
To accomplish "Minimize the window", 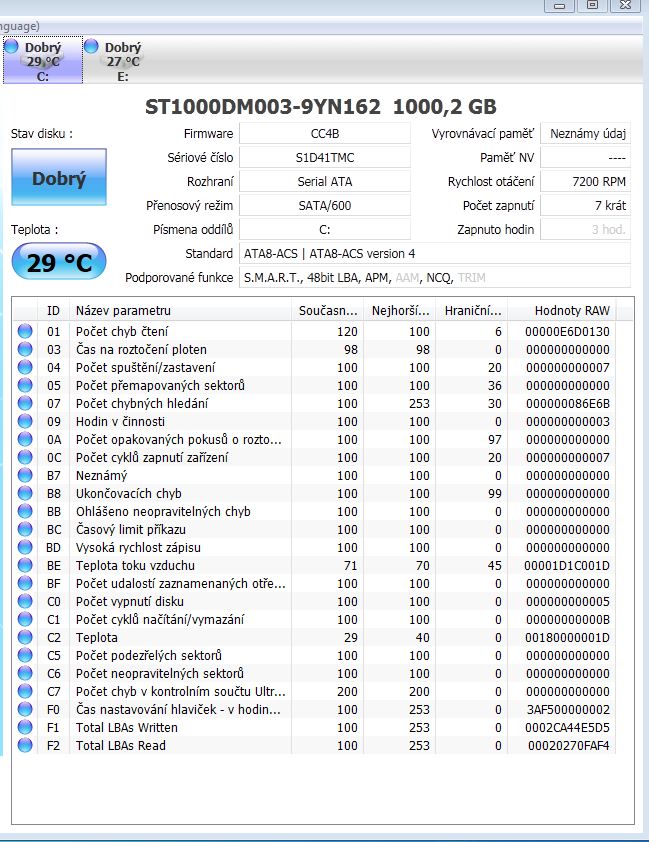I will click(x=559, y=5).
